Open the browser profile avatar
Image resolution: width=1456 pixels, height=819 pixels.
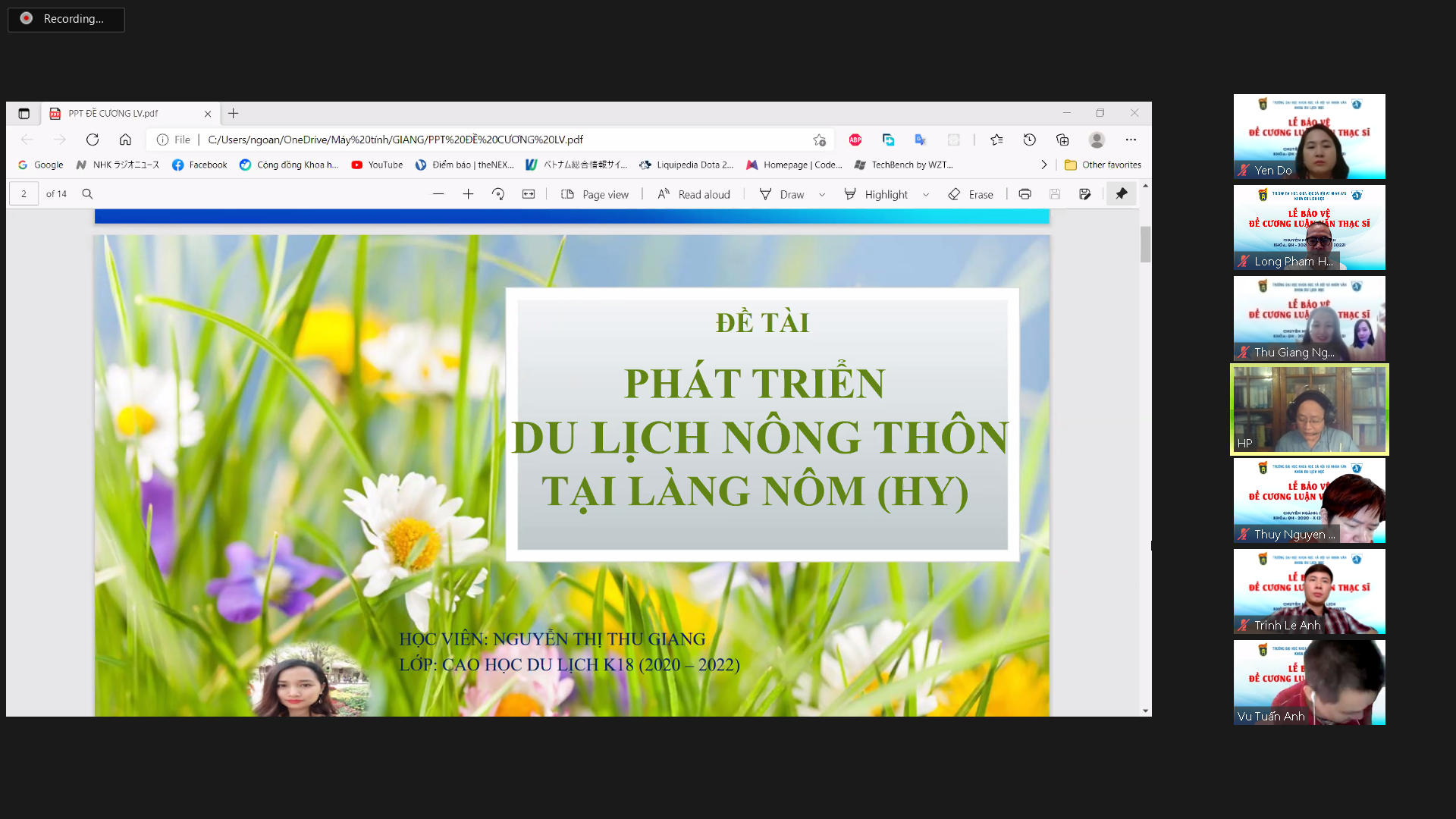coord(1097,140)
